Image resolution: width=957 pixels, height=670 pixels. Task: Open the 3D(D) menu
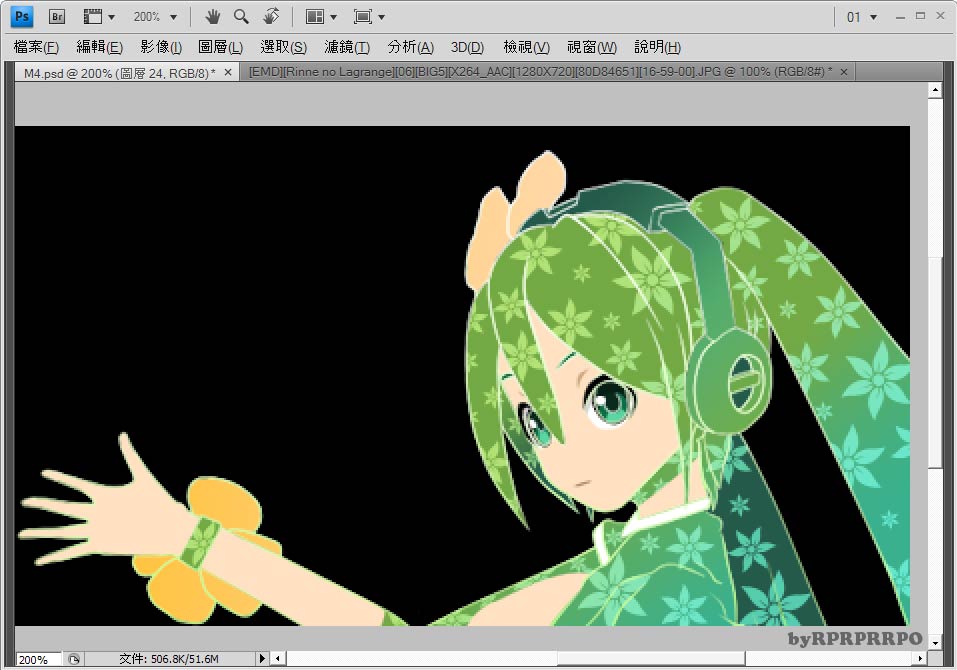click(467, 47)
